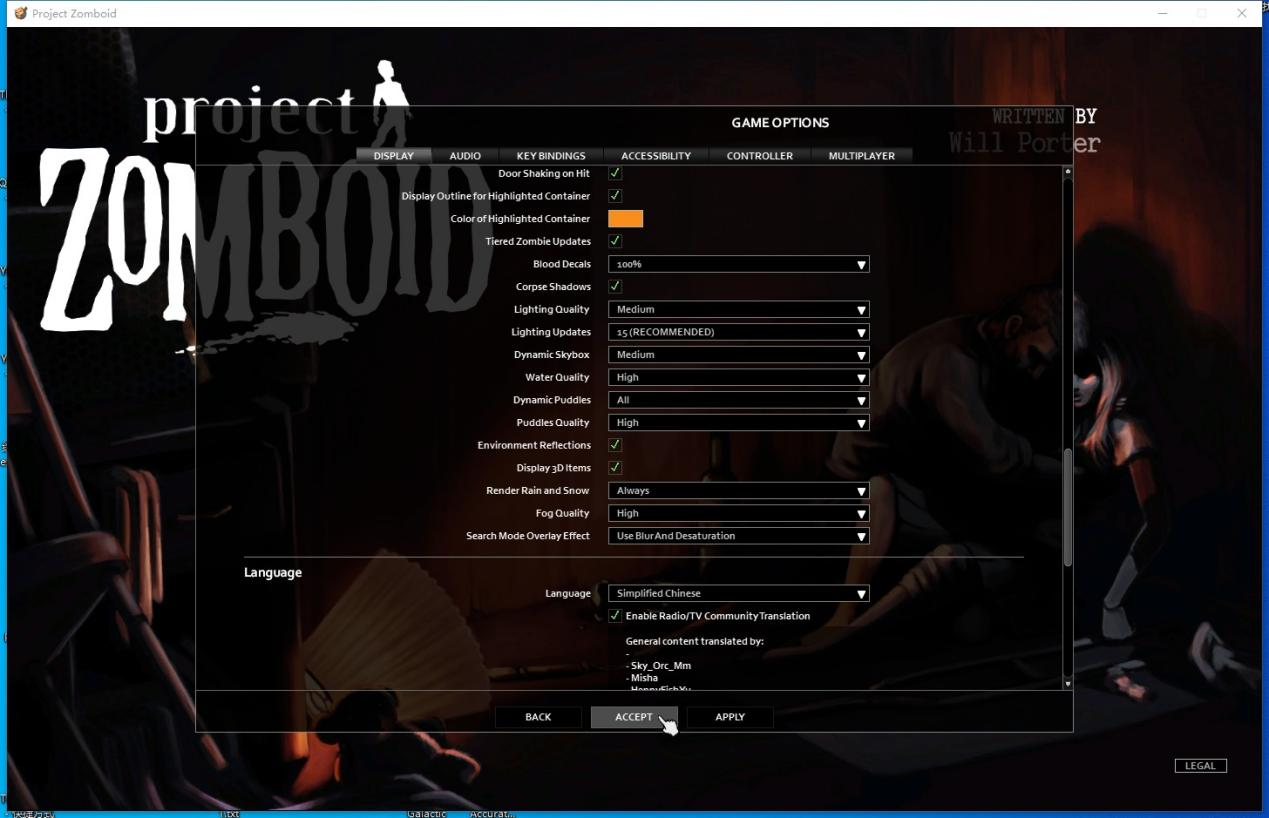The width and height of the screenshot is (1269, 818).
Task: Pick Color of Highlighted Container orange swatch
Action: point(626,219)
